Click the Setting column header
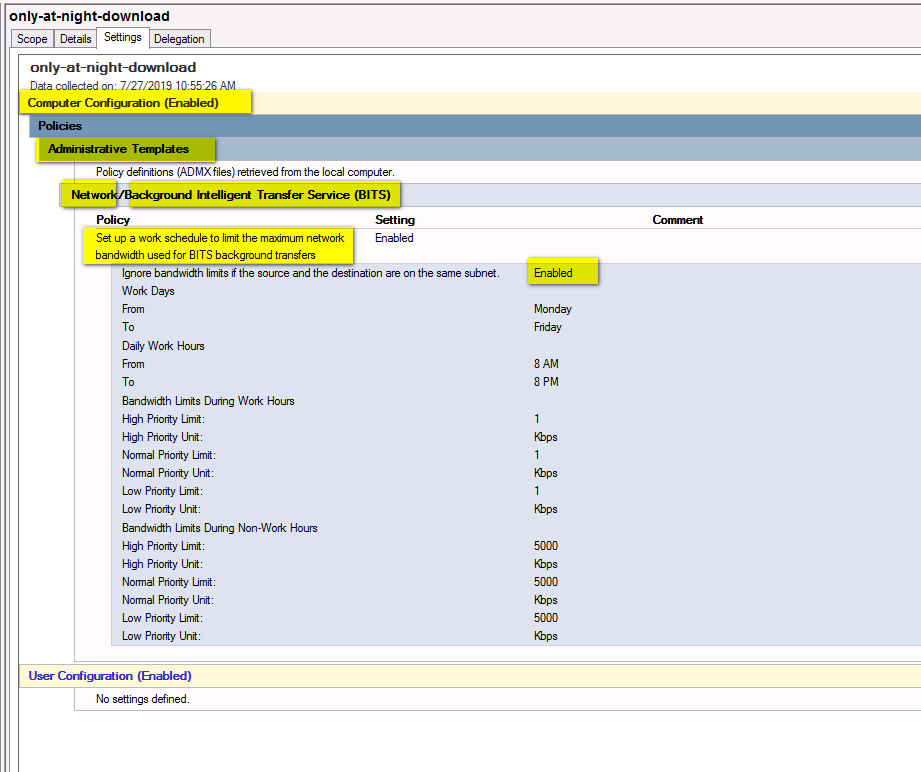921x772 pixels. pos(395,220)
